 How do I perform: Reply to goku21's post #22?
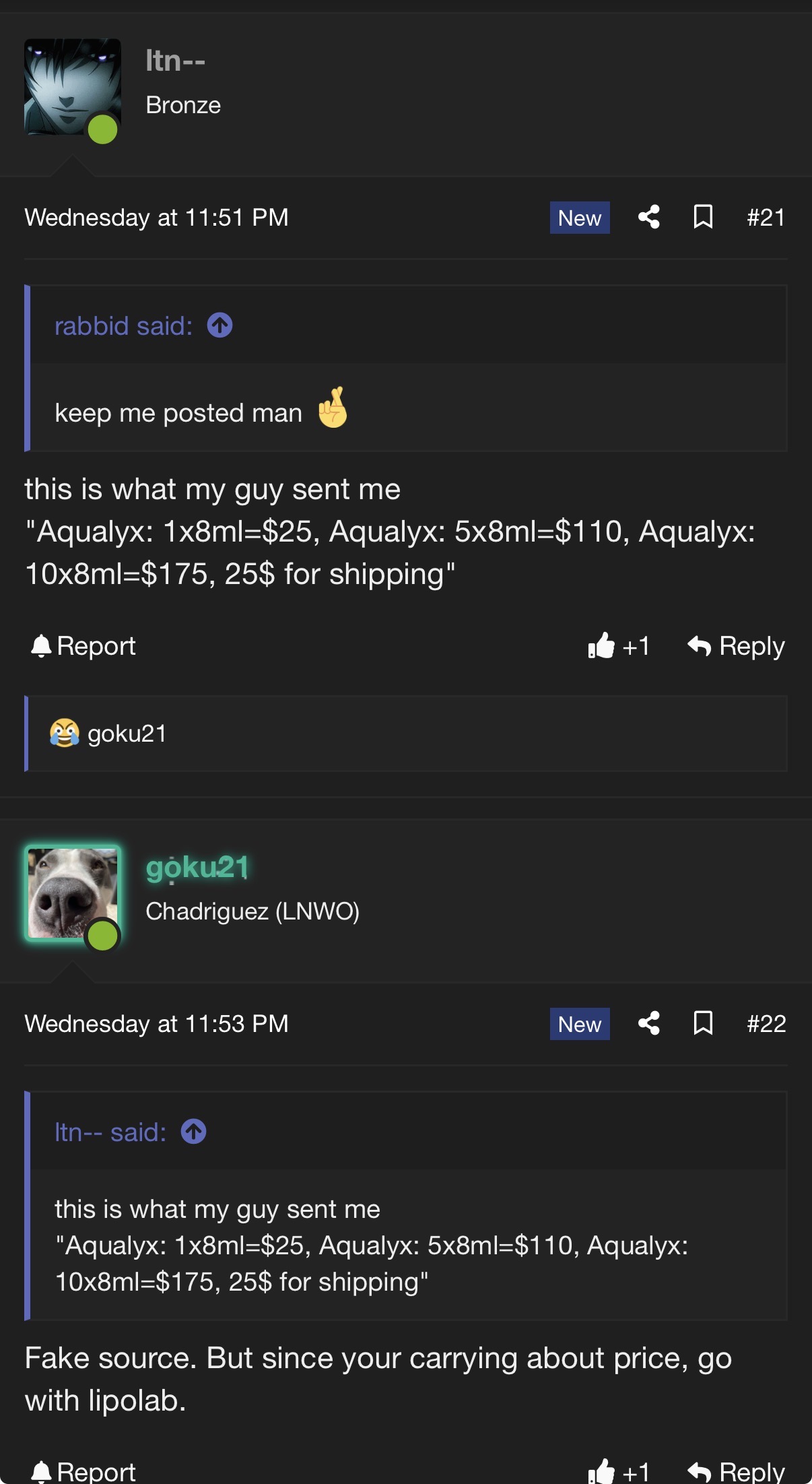[736, 1471]
